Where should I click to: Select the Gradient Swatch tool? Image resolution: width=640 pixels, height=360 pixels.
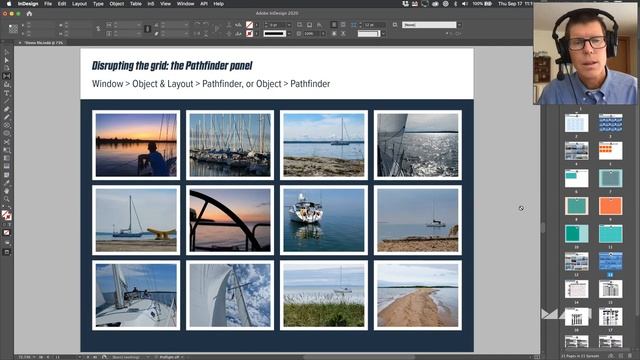(x=7, y=158)
